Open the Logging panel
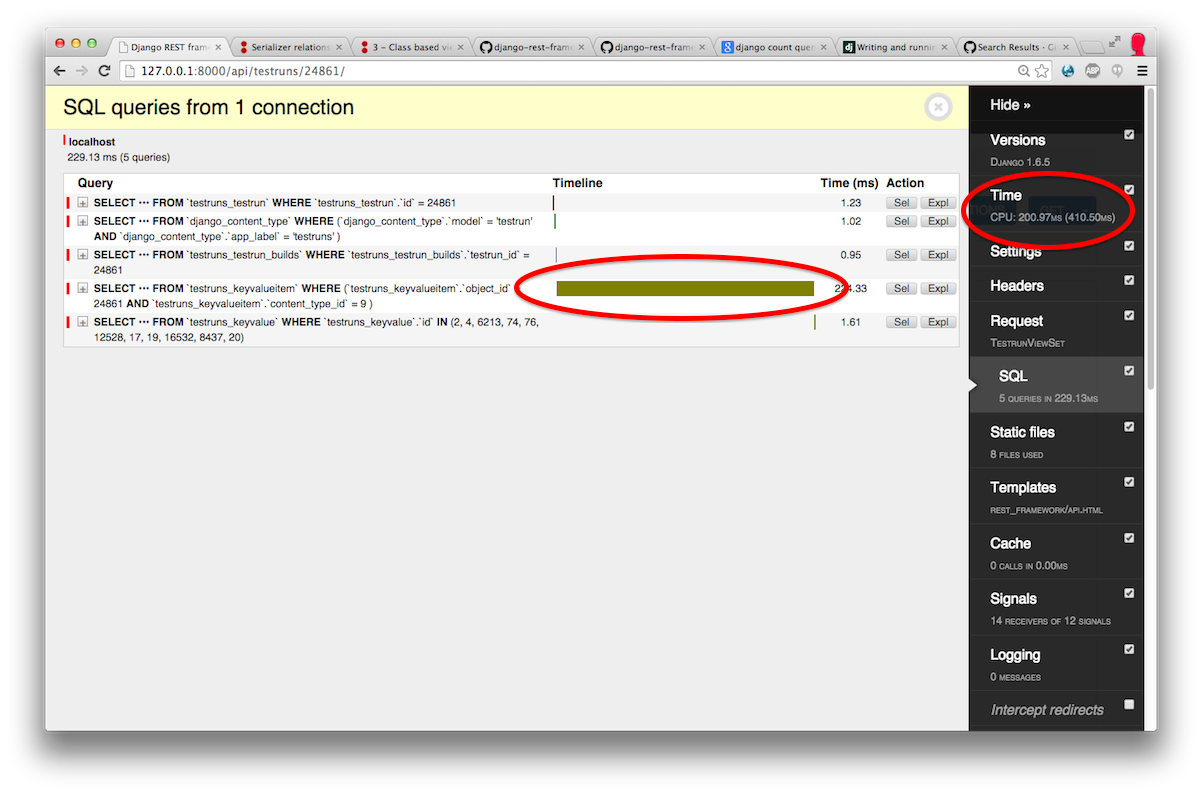Image resolution: width=1202 pixels, height=794 pixels. (x=1055, y=663)
